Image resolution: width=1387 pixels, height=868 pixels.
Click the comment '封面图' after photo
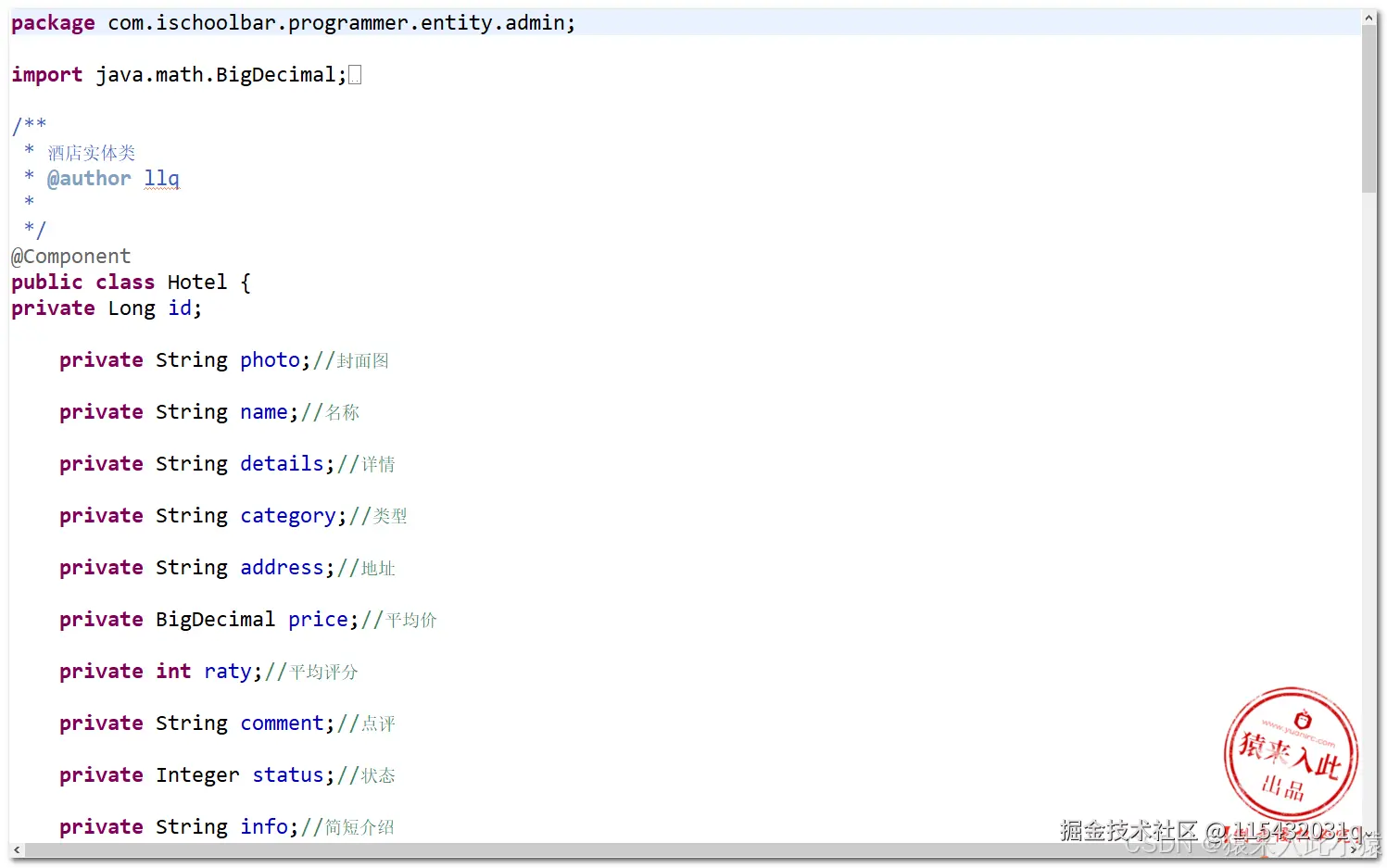click(363, 360)
